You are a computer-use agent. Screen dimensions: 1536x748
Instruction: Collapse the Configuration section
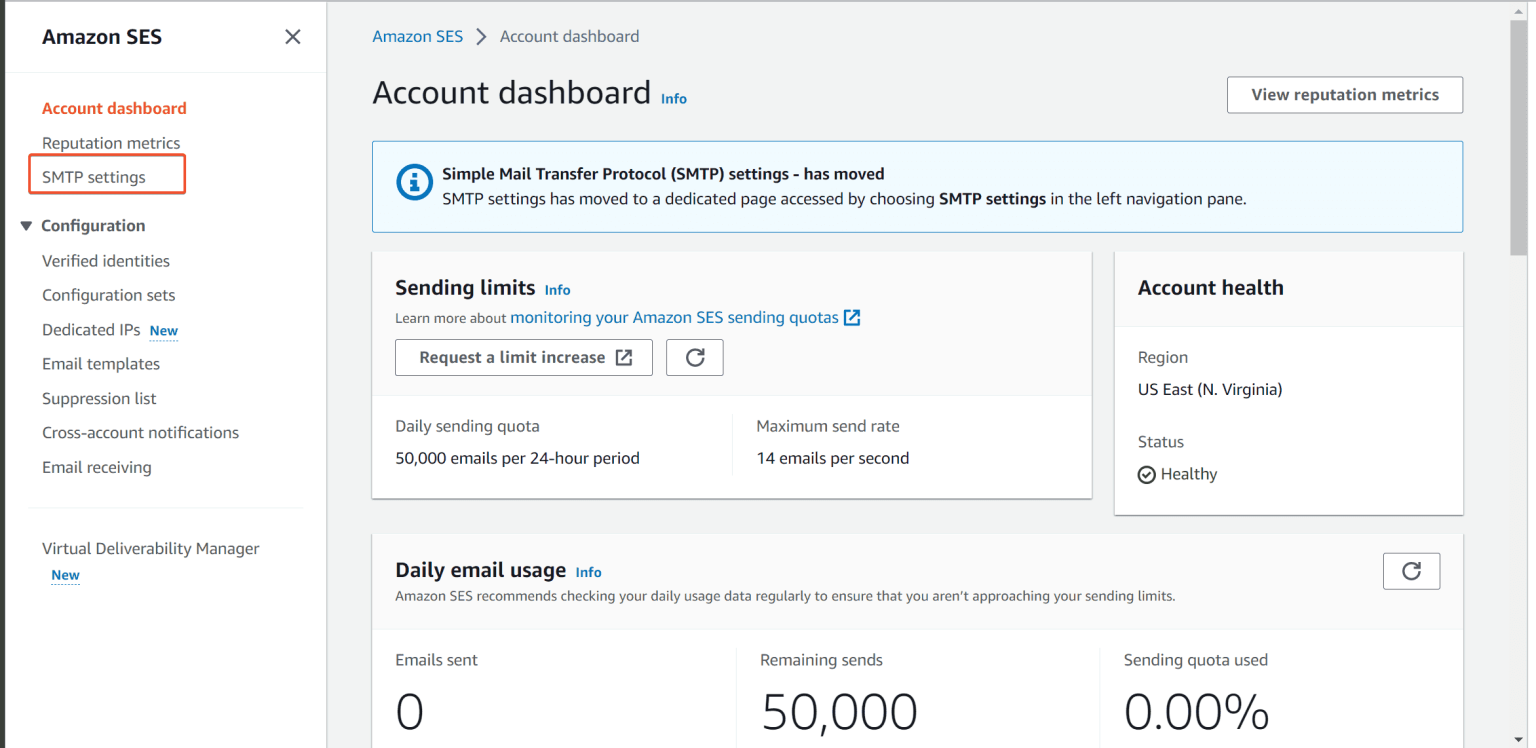point(26,225)
